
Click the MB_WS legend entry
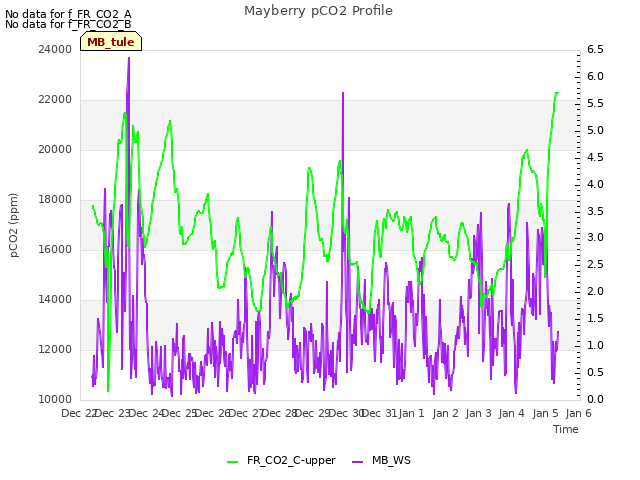point(381,460)
